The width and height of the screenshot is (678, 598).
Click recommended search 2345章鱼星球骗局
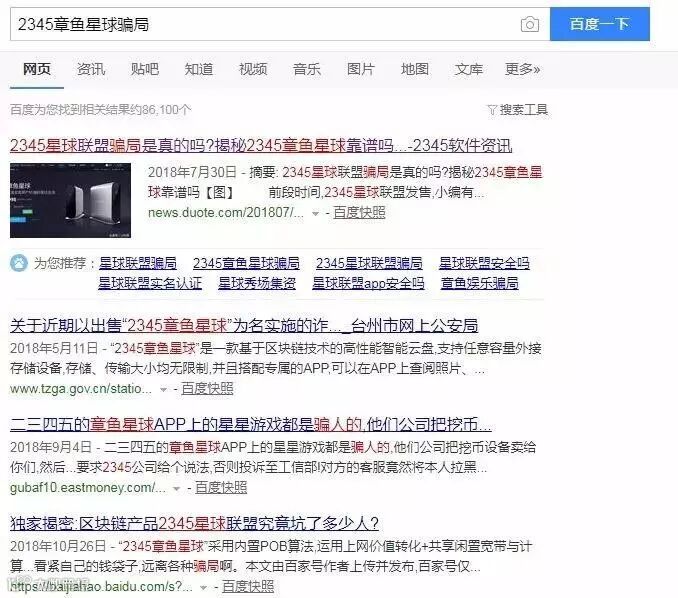[246, 263]
